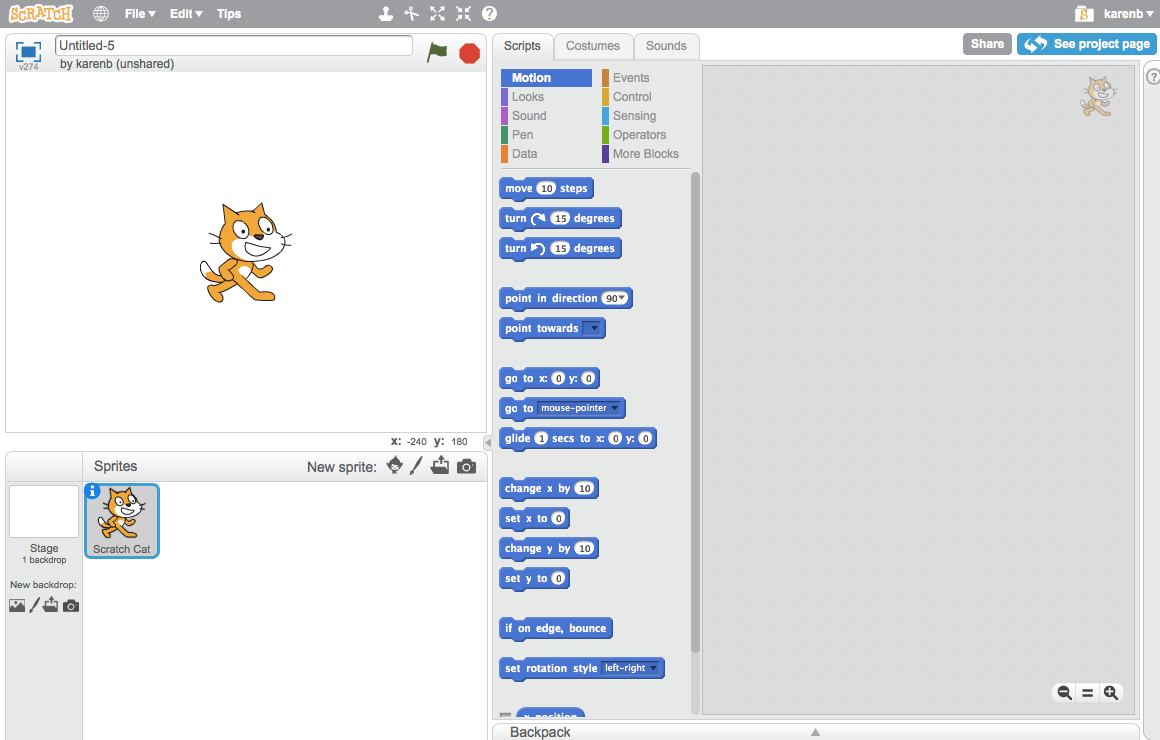This screenshot has width=1160, height=740.
Task: Select the Shrink sprite tool
Action: coord(463,13)
